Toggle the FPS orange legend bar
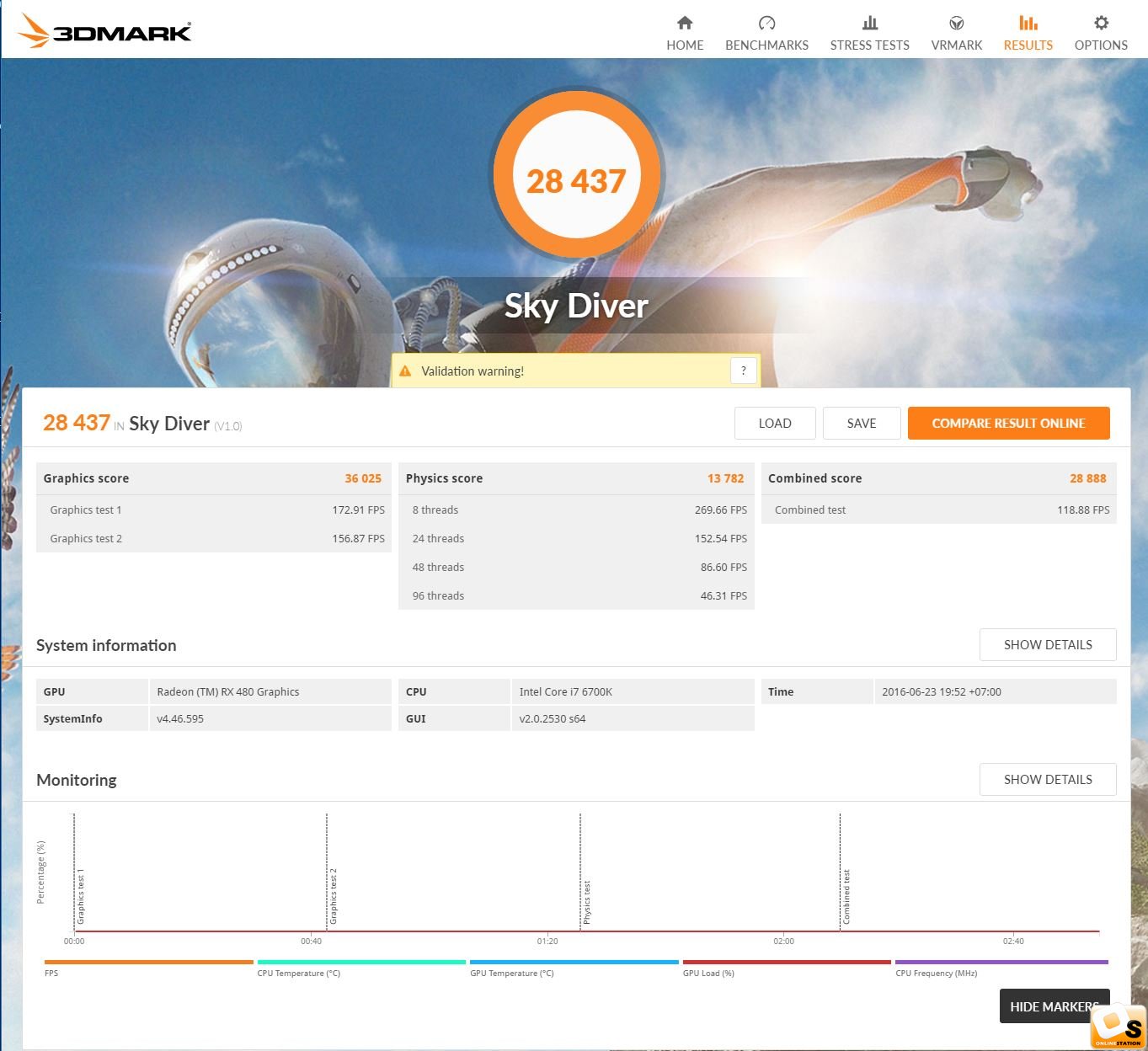 [x=149, y=962]
